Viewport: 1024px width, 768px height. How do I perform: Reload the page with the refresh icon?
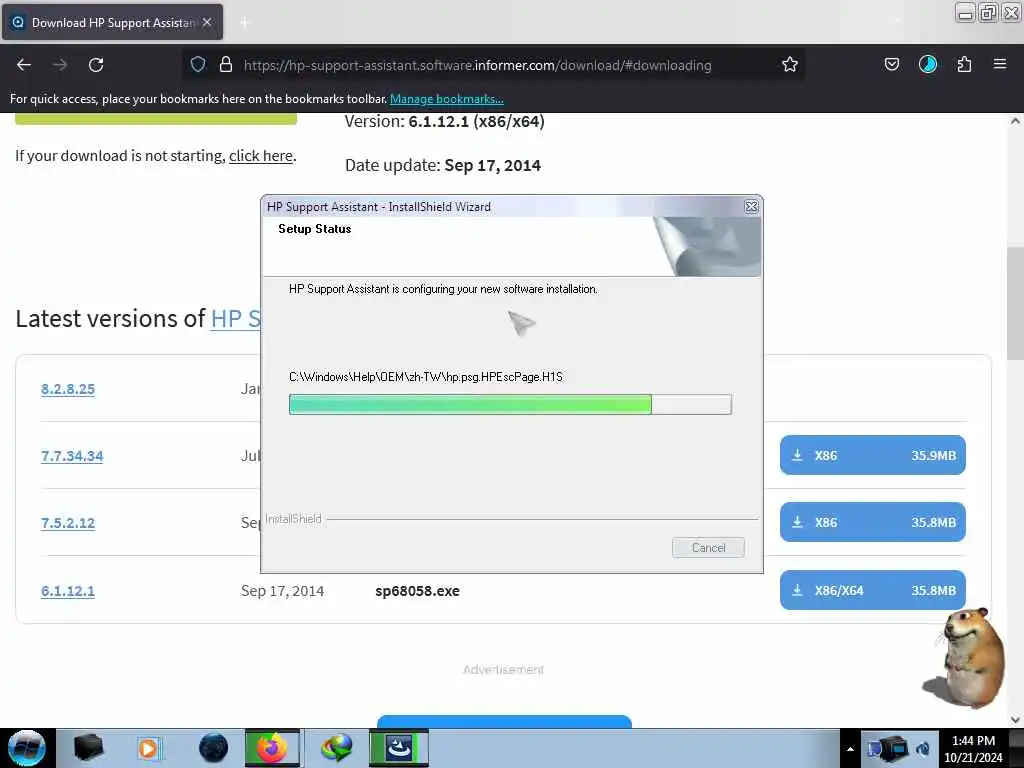tap(96, 65)
